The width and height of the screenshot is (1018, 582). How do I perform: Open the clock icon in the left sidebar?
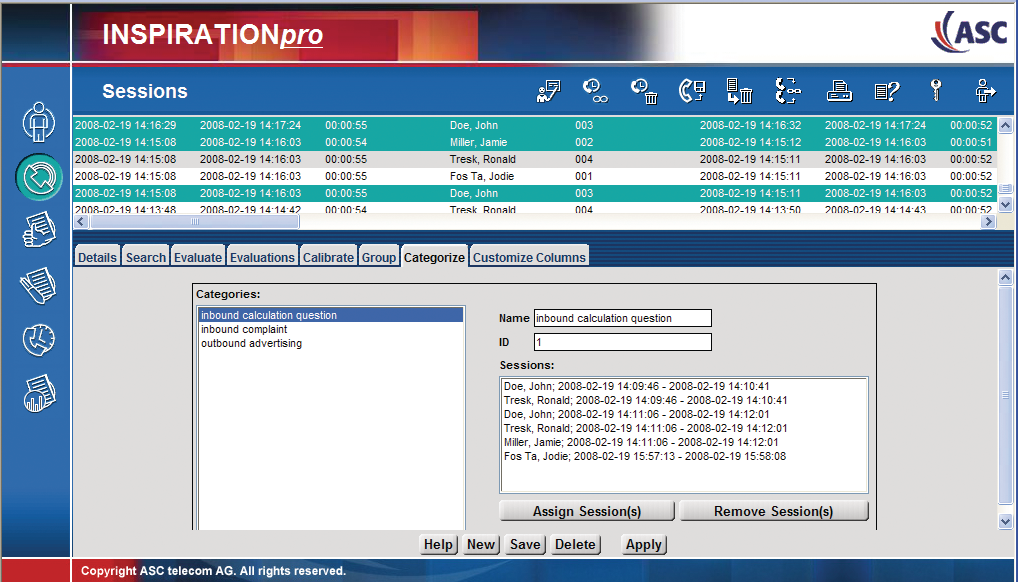pos(37,338)
